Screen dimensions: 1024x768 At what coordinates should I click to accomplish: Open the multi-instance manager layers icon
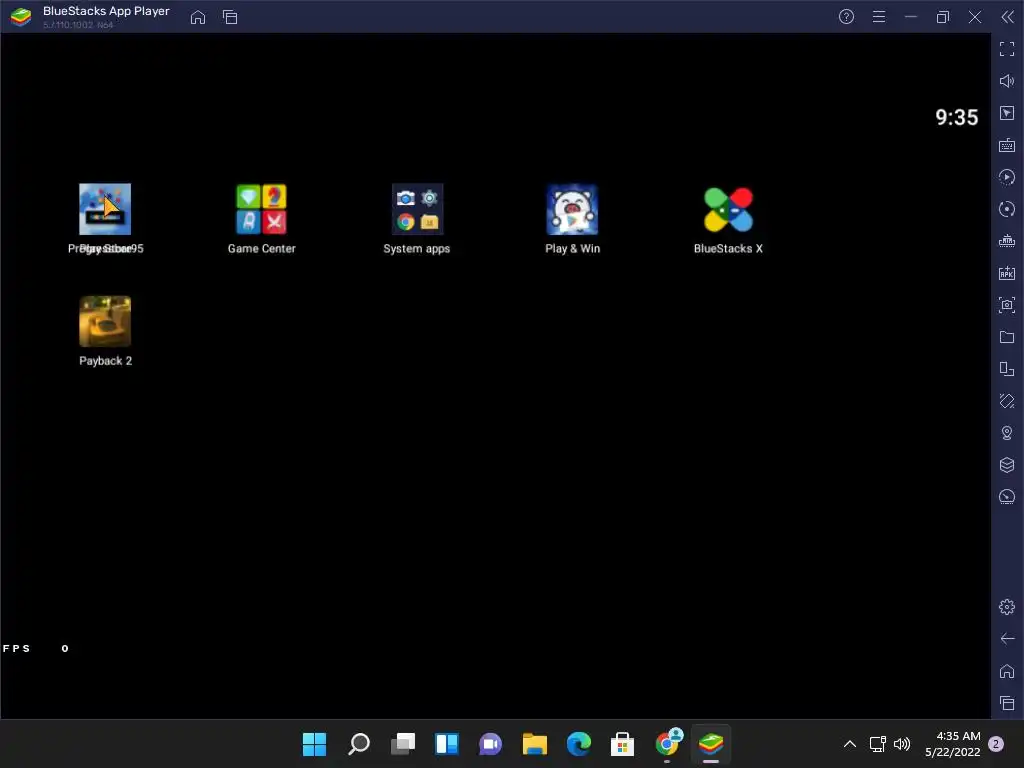click(x=1007, y=465)
